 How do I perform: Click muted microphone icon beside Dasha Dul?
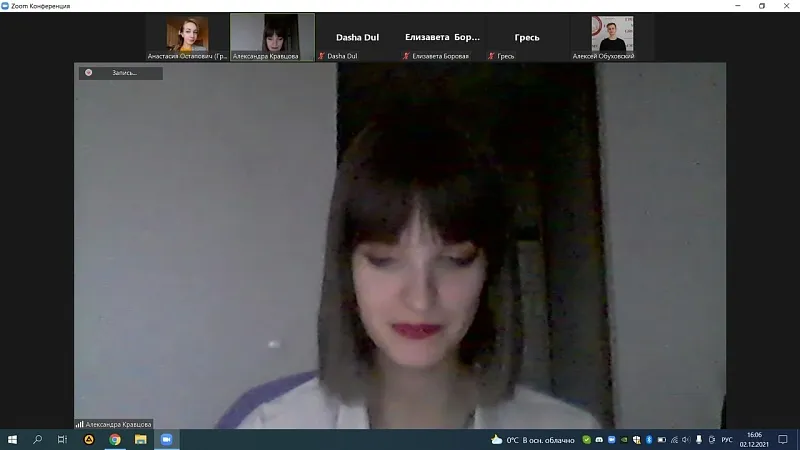pos(321,56)
